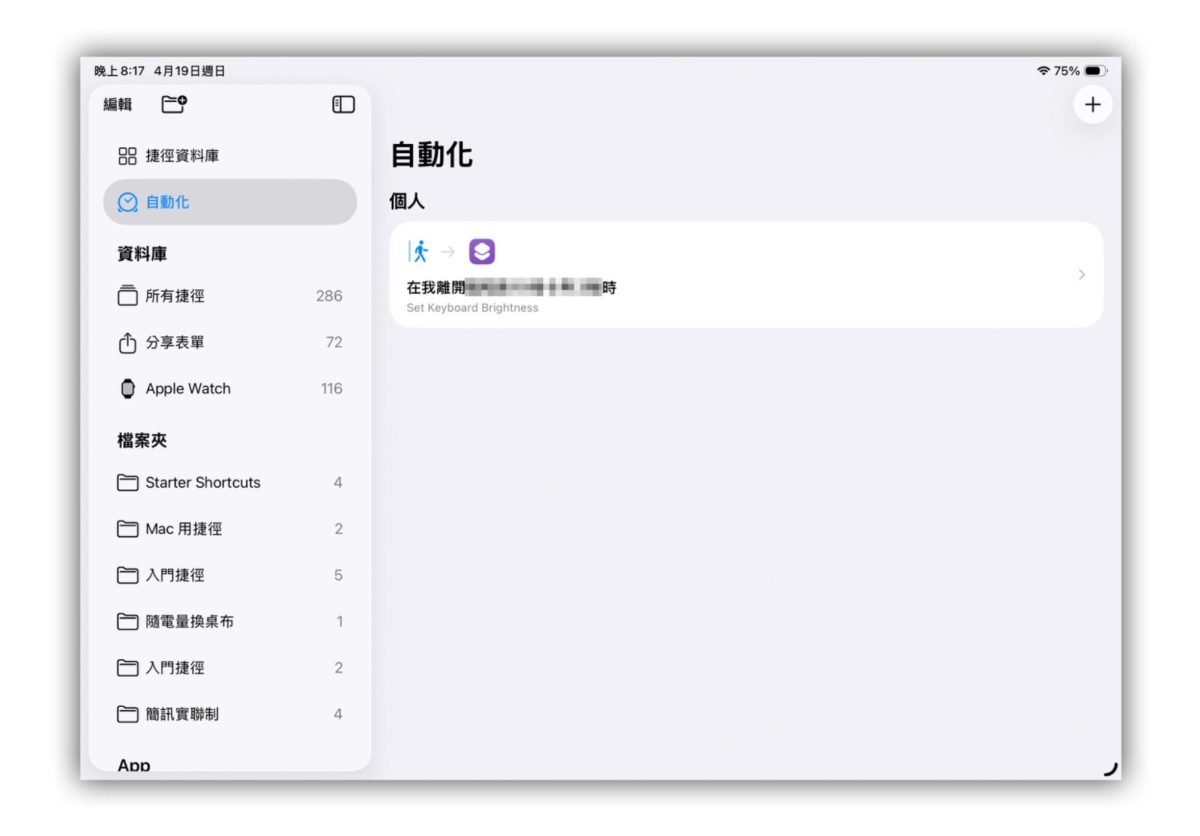This screenshot has height=836, width=1200.
Task: Click the 72 count for 分享表單
Action: tap(334, 342)
